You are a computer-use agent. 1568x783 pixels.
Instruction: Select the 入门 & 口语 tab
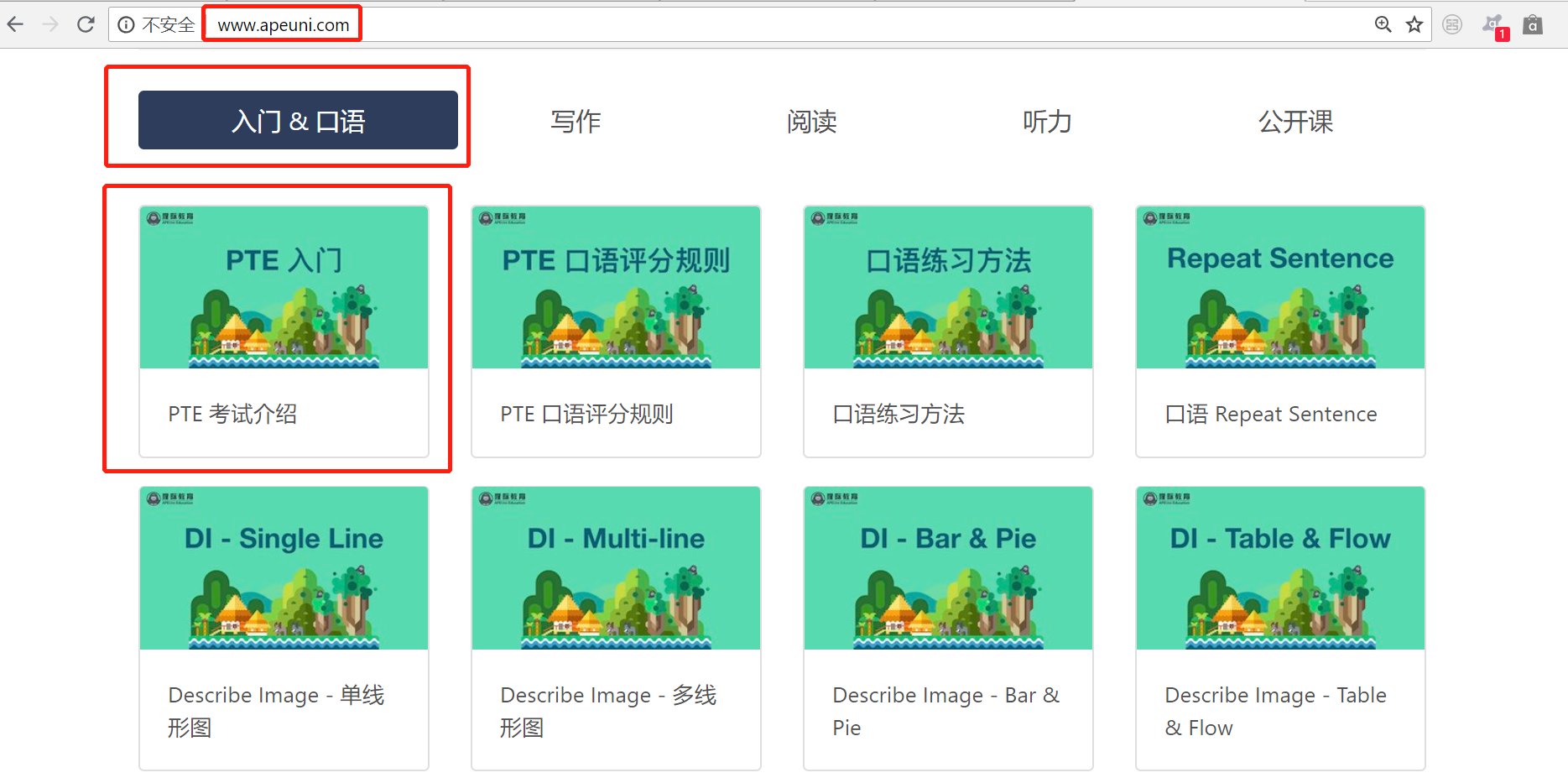(x=298, y=120)
